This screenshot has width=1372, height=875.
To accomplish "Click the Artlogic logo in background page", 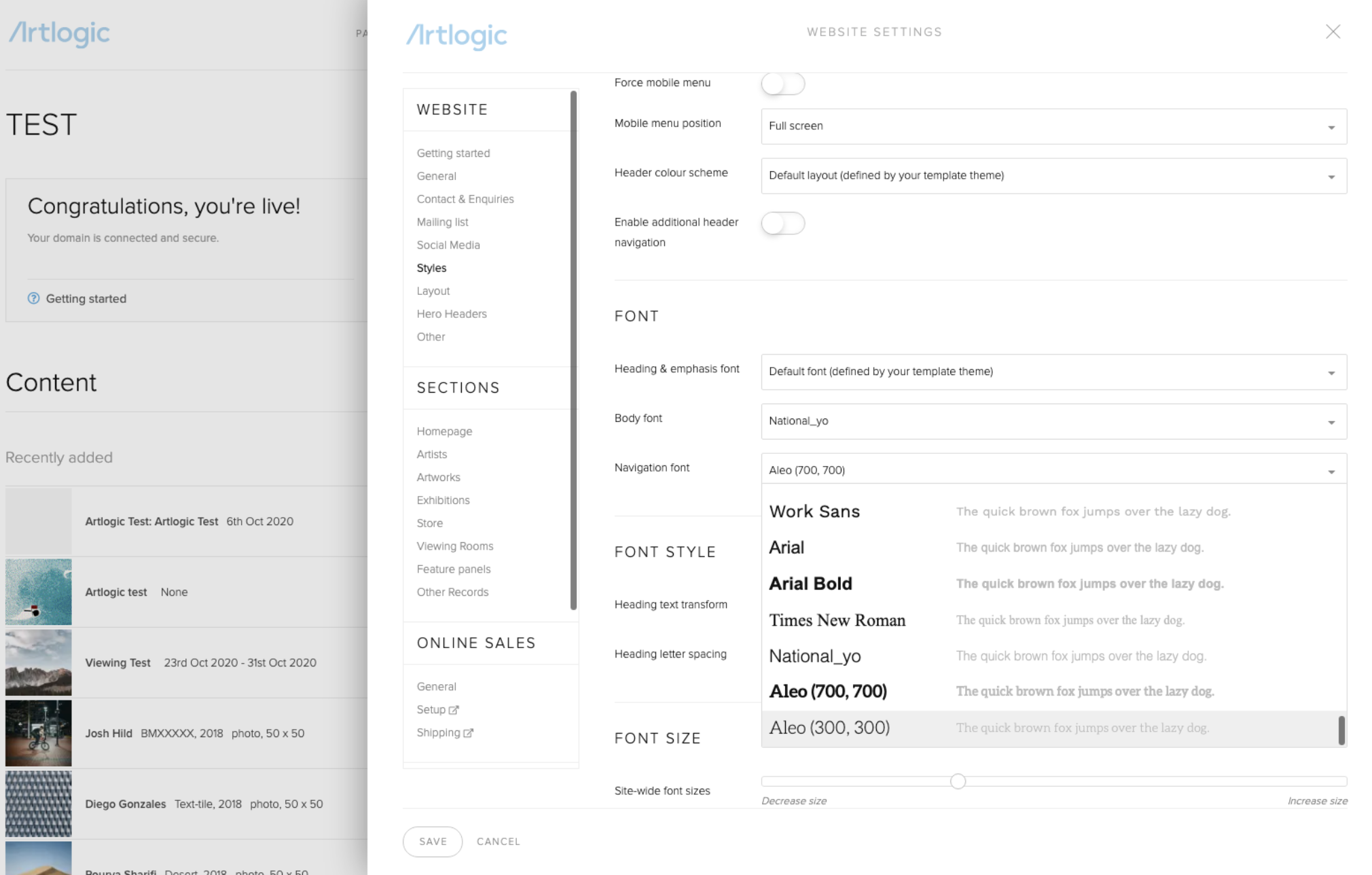I will (59, 33).
